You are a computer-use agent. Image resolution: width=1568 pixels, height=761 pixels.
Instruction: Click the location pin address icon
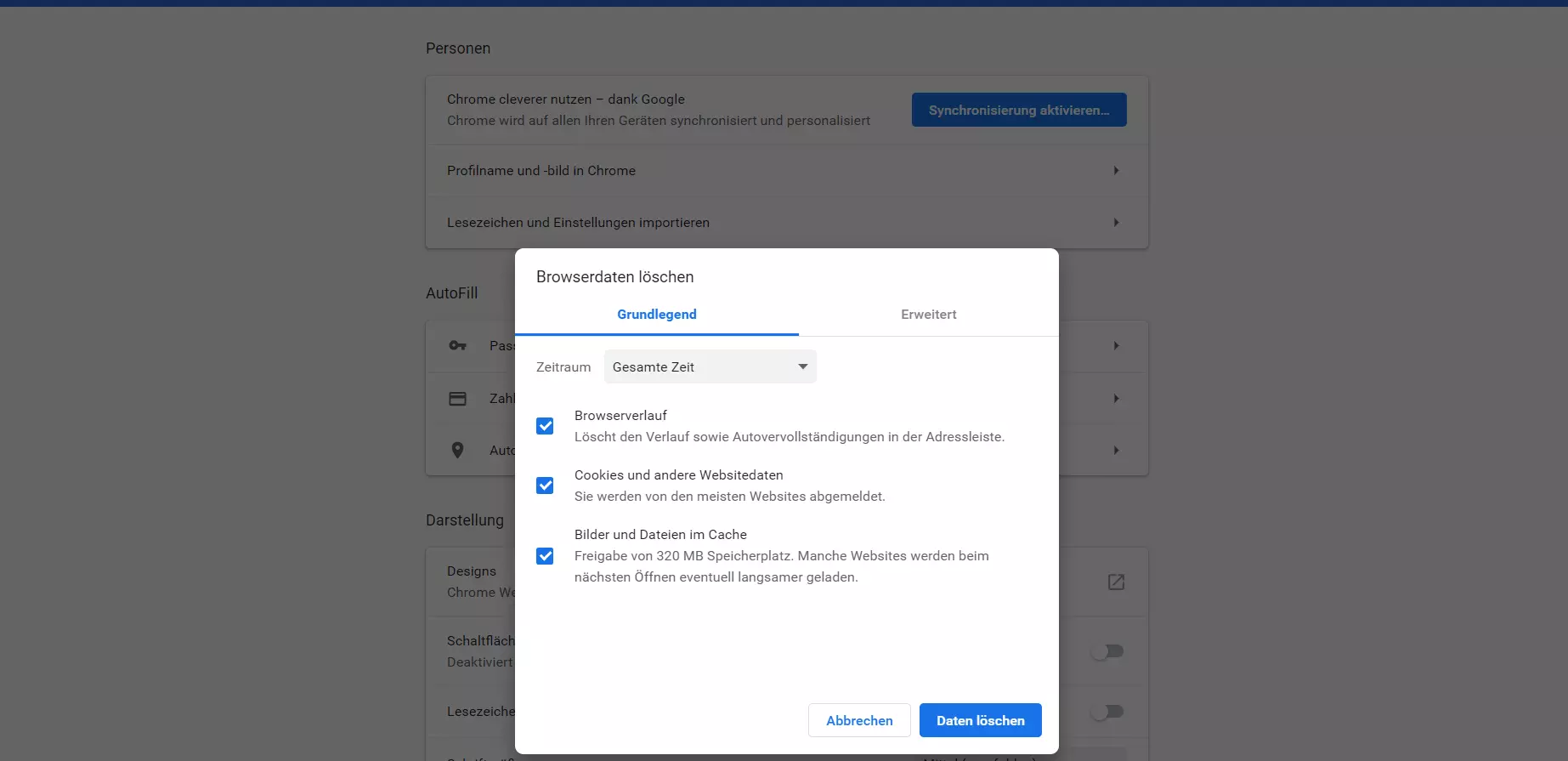pos(457,450)
